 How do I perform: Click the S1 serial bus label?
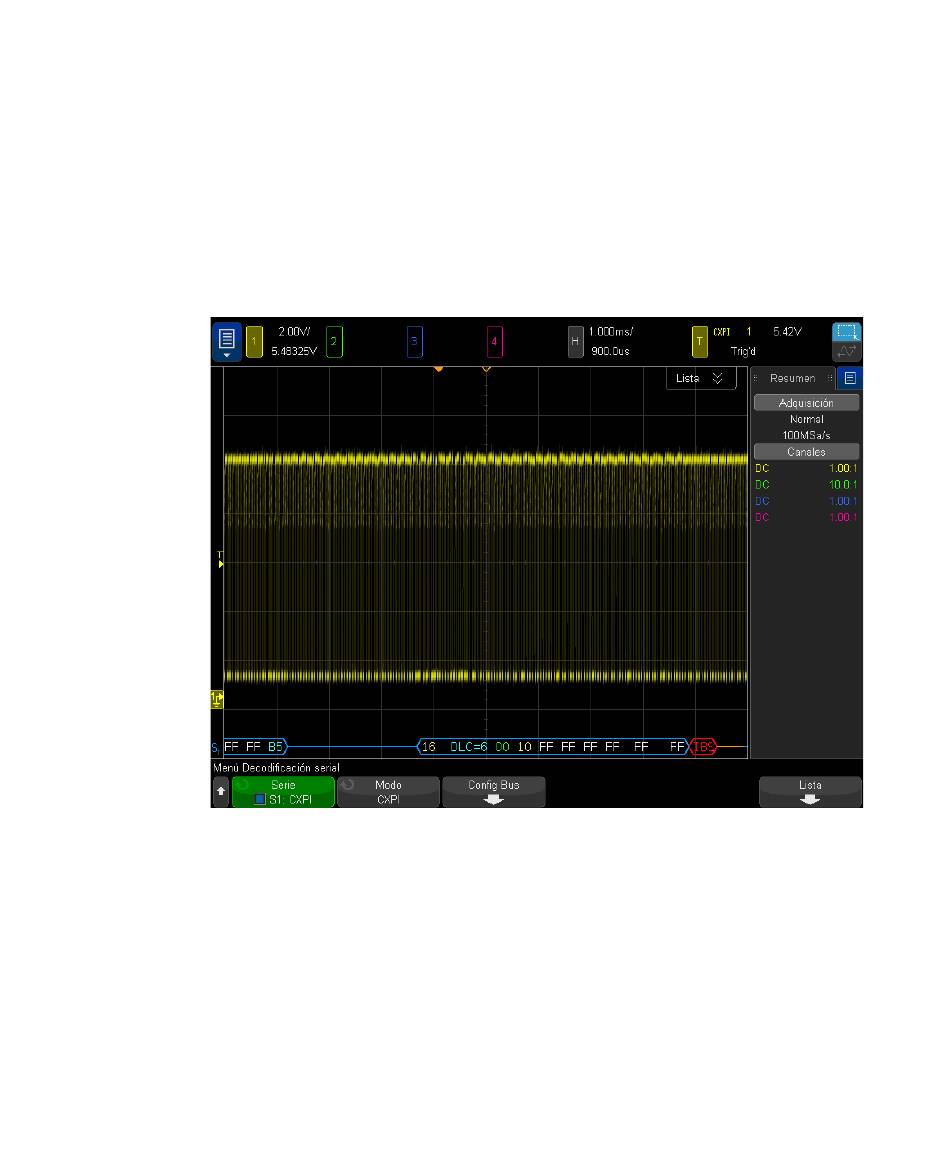coord(215,747)
